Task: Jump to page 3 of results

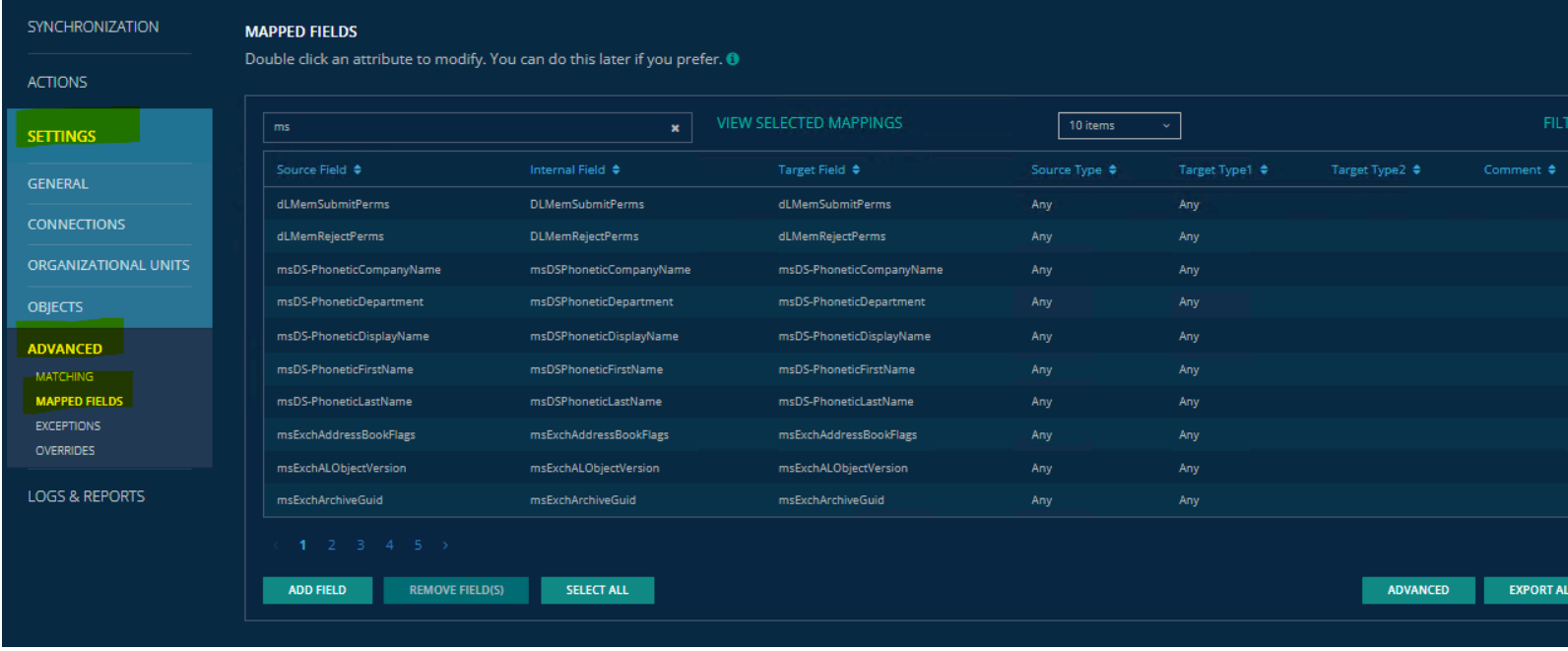Action: pyautogui.click(x=360, y=546)
